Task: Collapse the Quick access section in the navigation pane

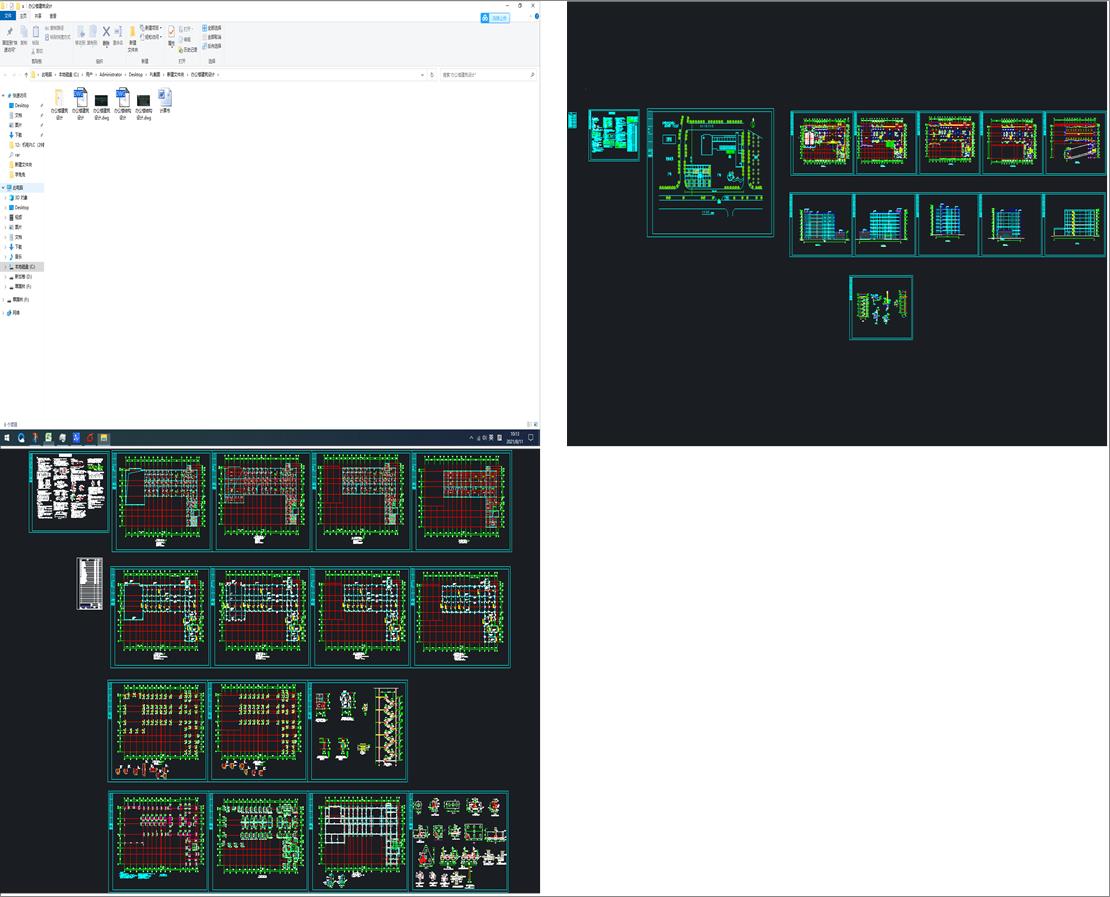Action: coord(3,96)
